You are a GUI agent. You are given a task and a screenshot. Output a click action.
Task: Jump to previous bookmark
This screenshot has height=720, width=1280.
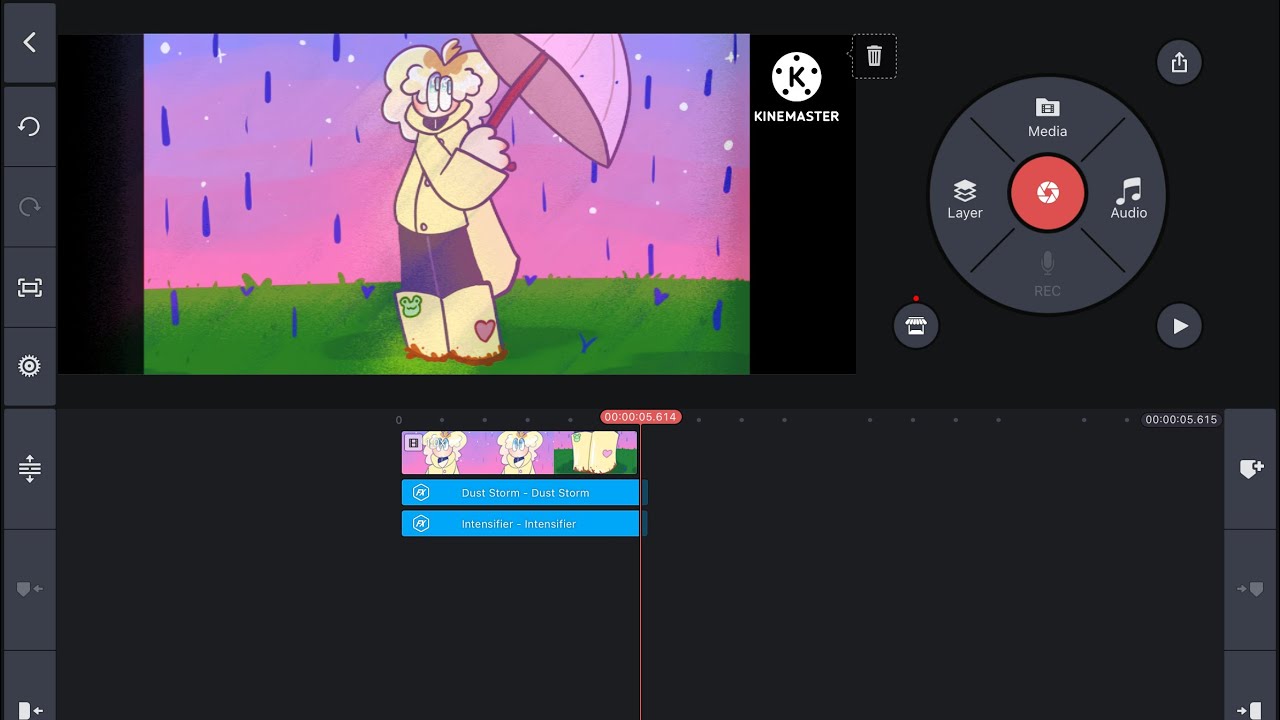(x=29, y=590)
